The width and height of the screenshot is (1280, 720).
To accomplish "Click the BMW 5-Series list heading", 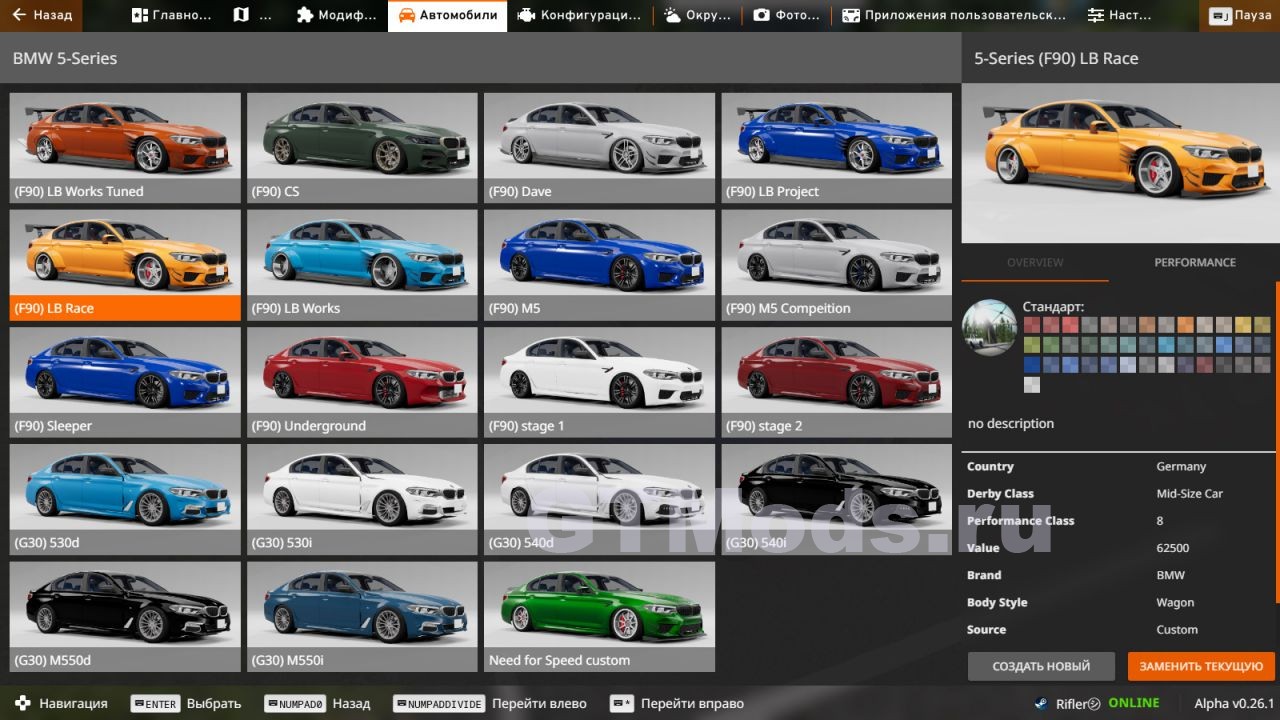I will pyautogui.click(x=65, y=58).
